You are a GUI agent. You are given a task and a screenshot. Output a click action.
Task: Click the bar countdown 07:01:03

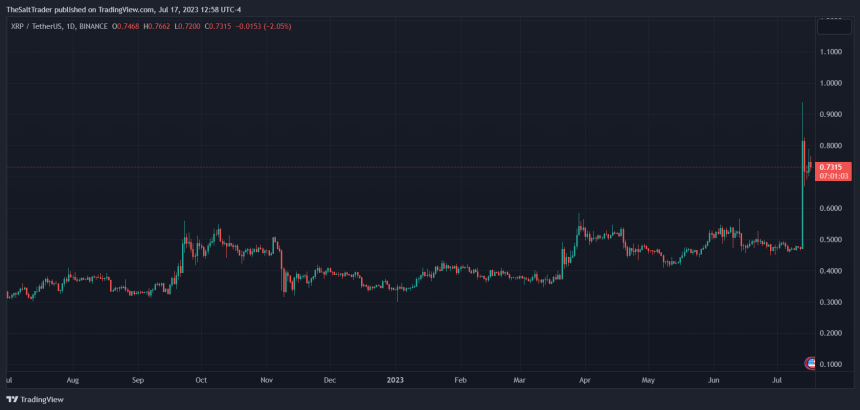(834, 176)
